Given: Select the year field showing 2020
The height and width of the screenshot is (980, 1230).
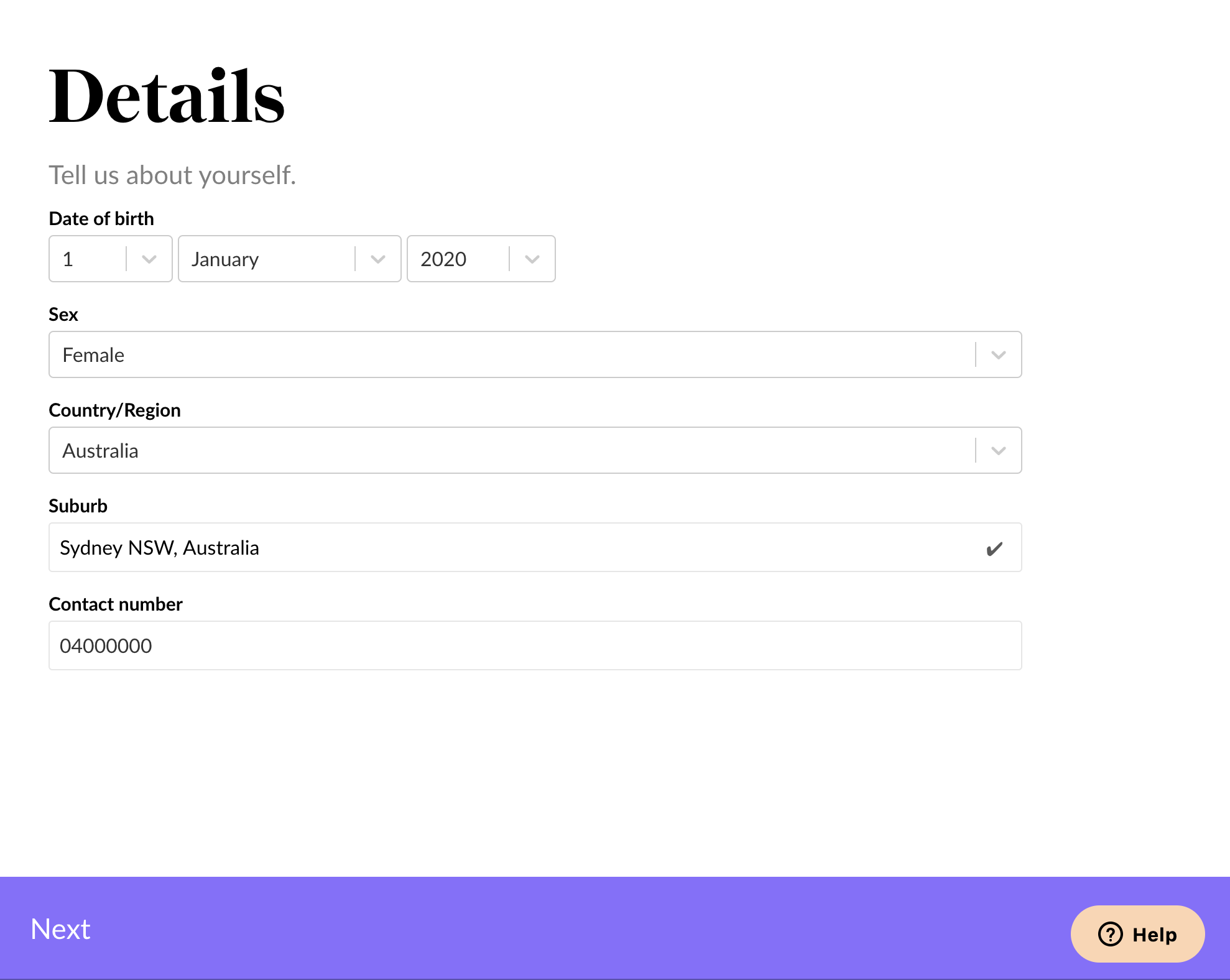Looking at the screenshot, I should pos(481,259).
